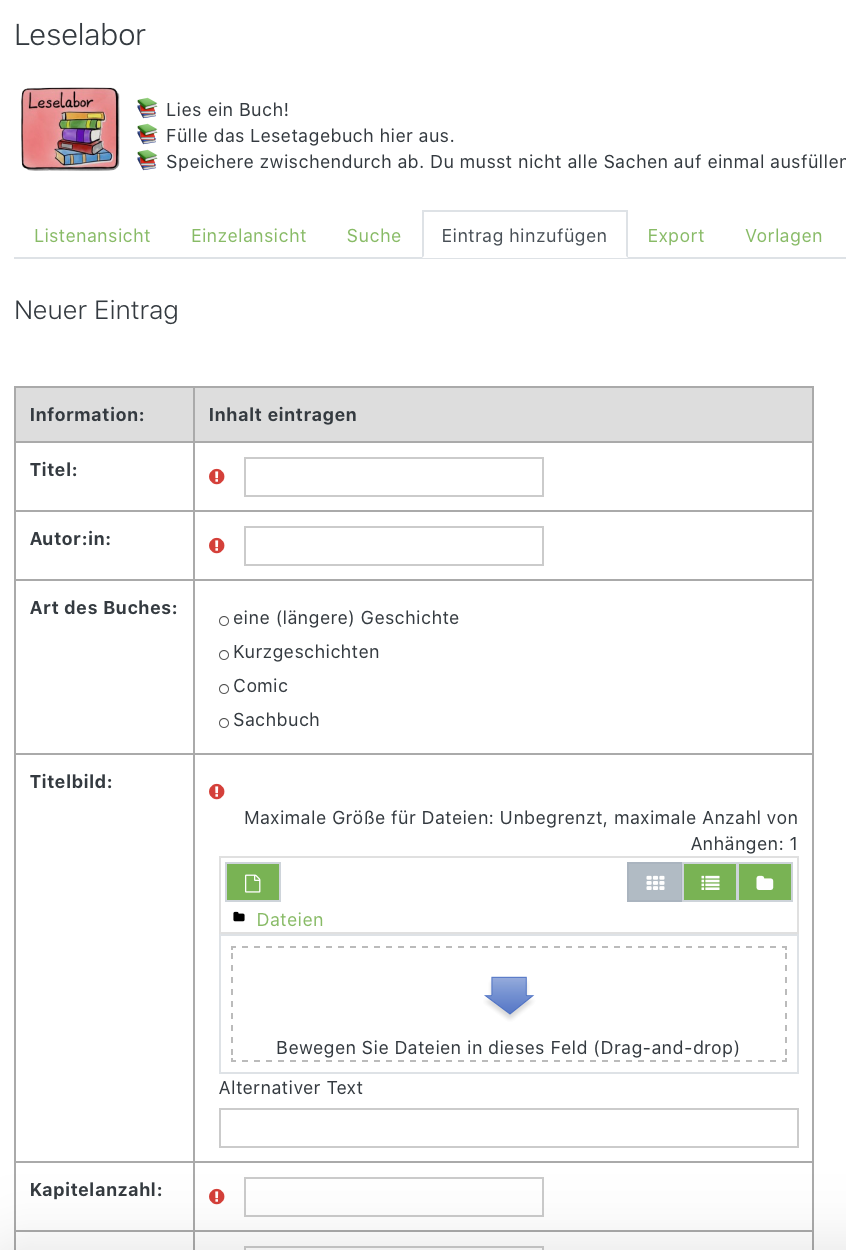Viewport: 846px width, 1250px height.
Task: Click the book emoji before 'Fülle das Lesetagebuch'
Action: 148,135
